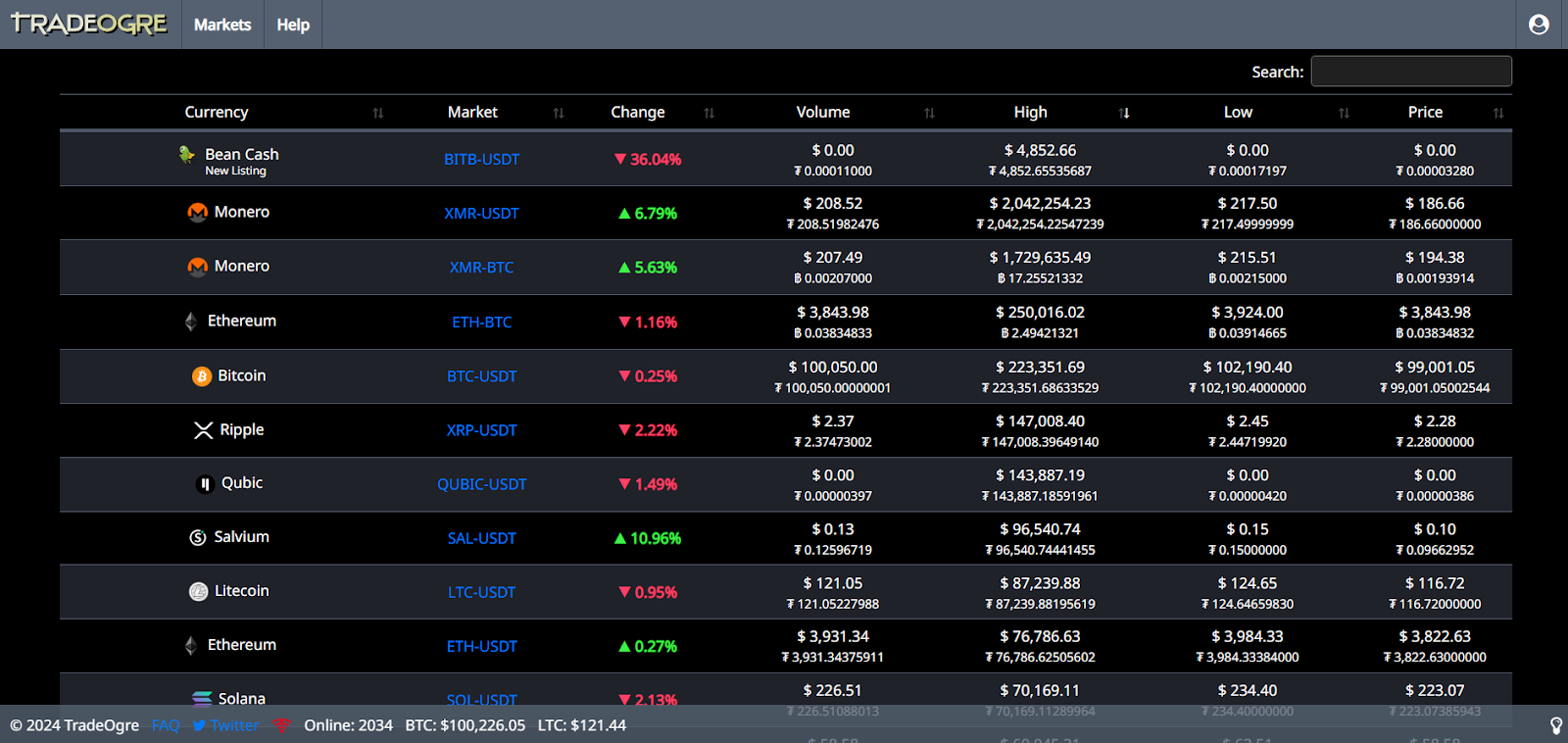Click the 0.27% change for ETH-USDT

point(648,646)
